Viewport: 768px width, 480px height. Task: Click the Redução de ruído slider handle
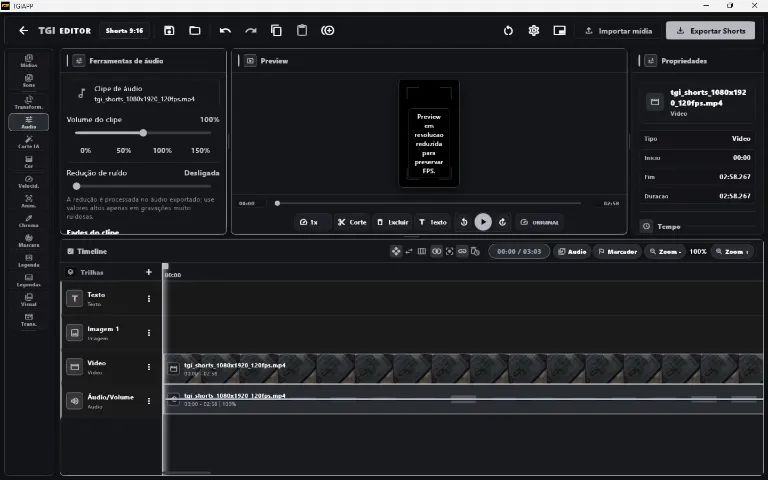click(76, 186)
